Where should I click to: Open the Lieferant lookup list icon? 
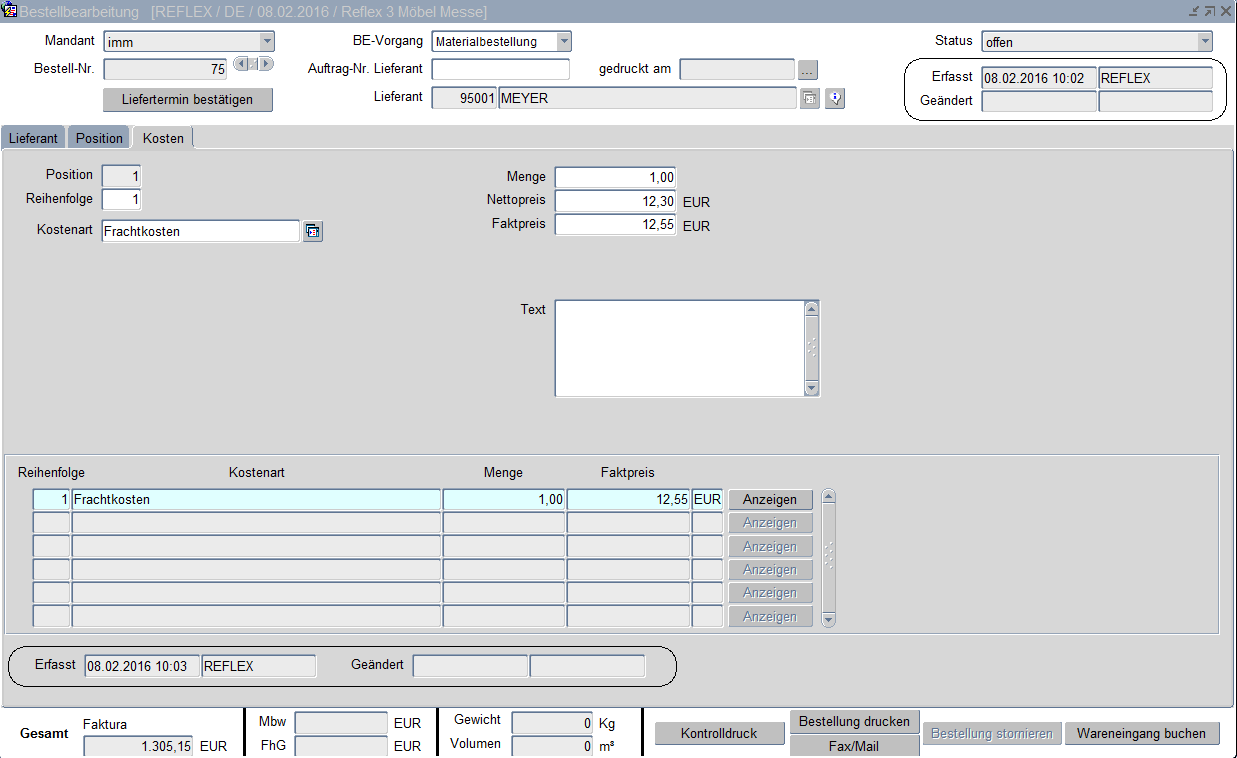pos(810,98)
